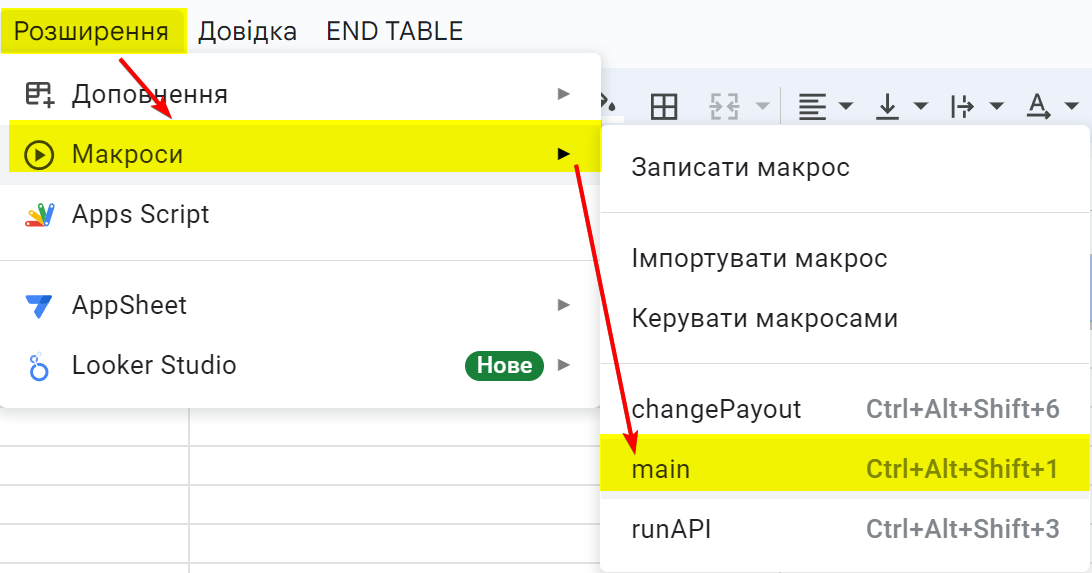Run the runAPI macro

[845, 530]
